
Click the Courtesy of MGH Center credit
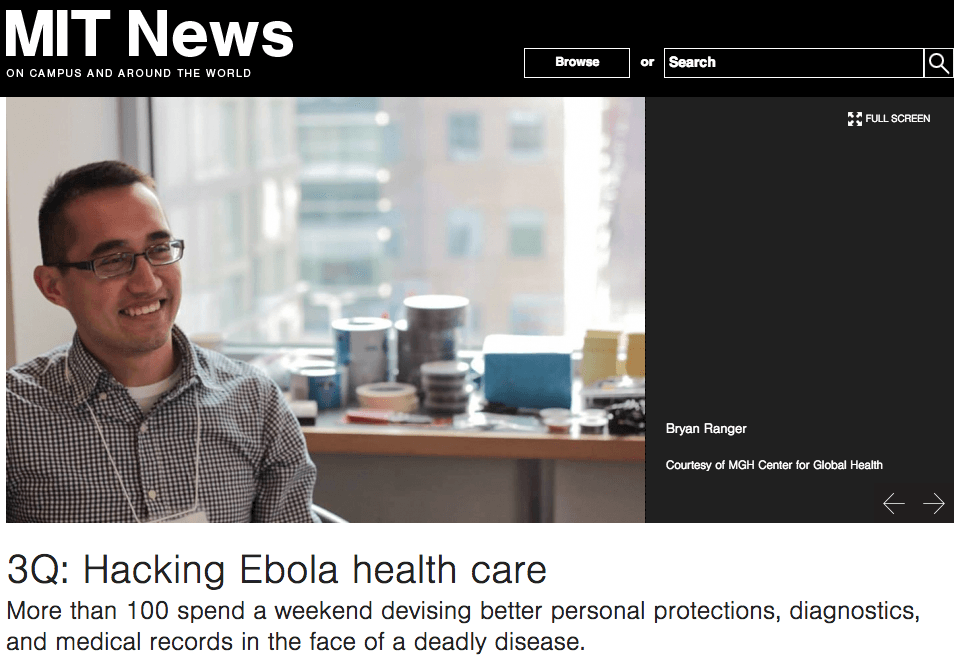tap(774, 465)
